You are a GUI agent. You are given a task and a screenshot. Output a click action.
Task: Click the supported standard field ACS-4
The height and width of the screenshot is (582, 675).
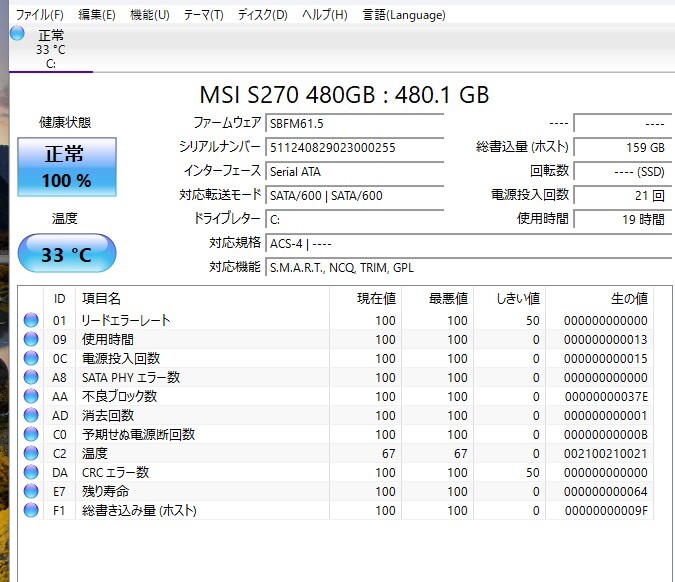(469, 244)
